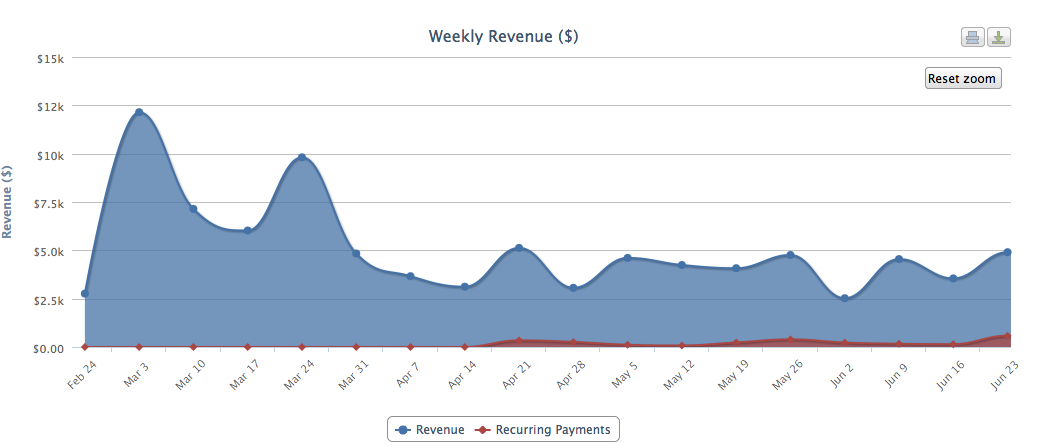
Task: Click the Mar 24 revenue data point
Action: tap(302, 158)
